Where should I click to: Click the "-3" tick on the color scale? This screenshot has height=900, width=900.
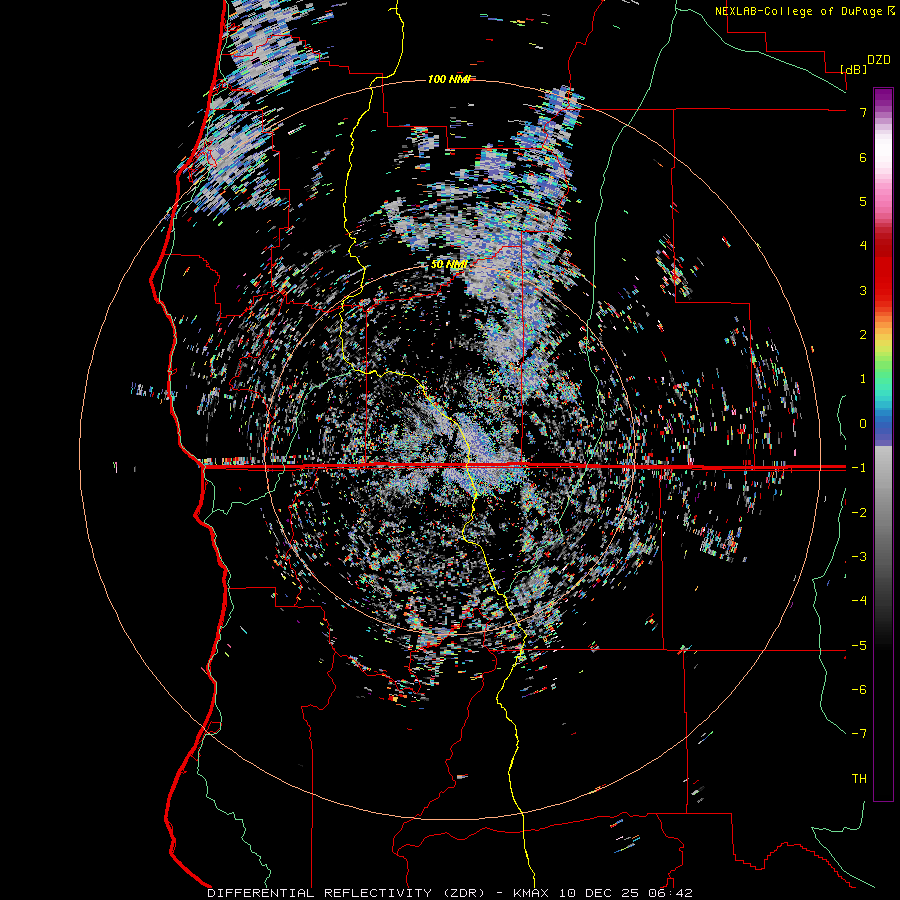(859, 557)
